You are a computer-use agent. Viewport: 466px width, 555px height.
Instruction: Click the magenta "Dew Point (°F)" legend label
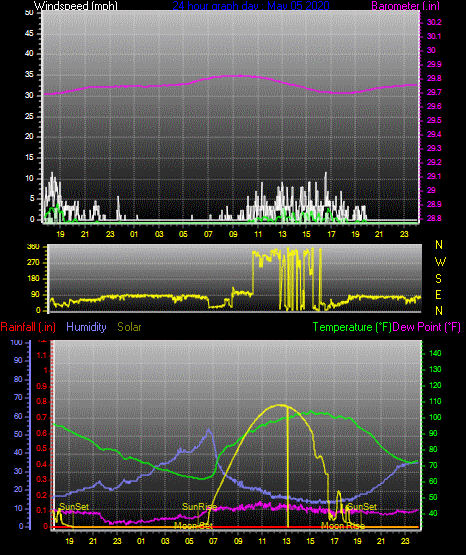[427, 327]
